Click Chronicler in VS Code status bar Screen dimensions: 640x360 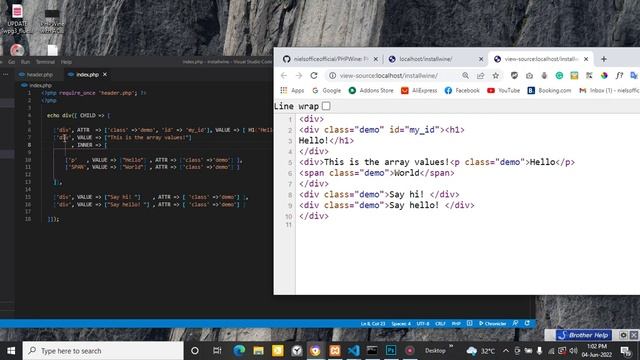click(x=492, y=324)
